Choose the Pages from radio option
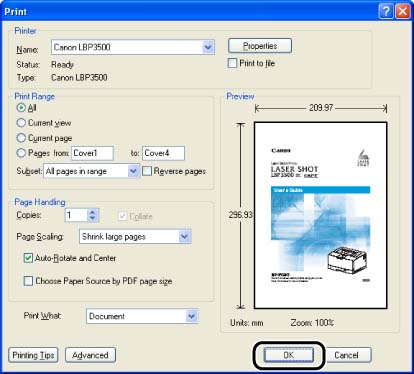The height and width of the screenshot is (374, 414). point(21,153)
